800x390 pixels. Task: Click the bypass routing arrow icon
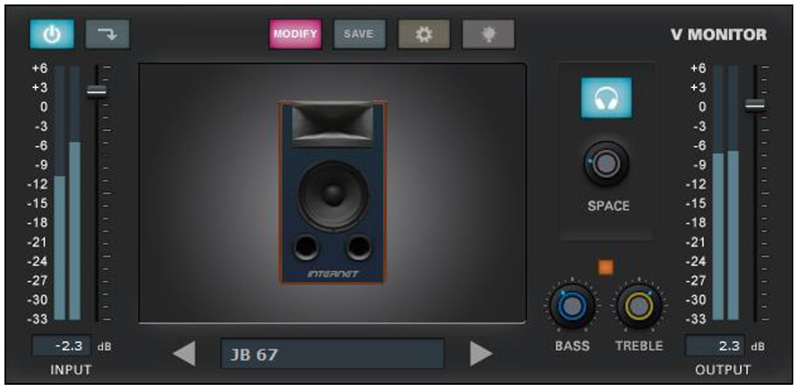(107, 34)
